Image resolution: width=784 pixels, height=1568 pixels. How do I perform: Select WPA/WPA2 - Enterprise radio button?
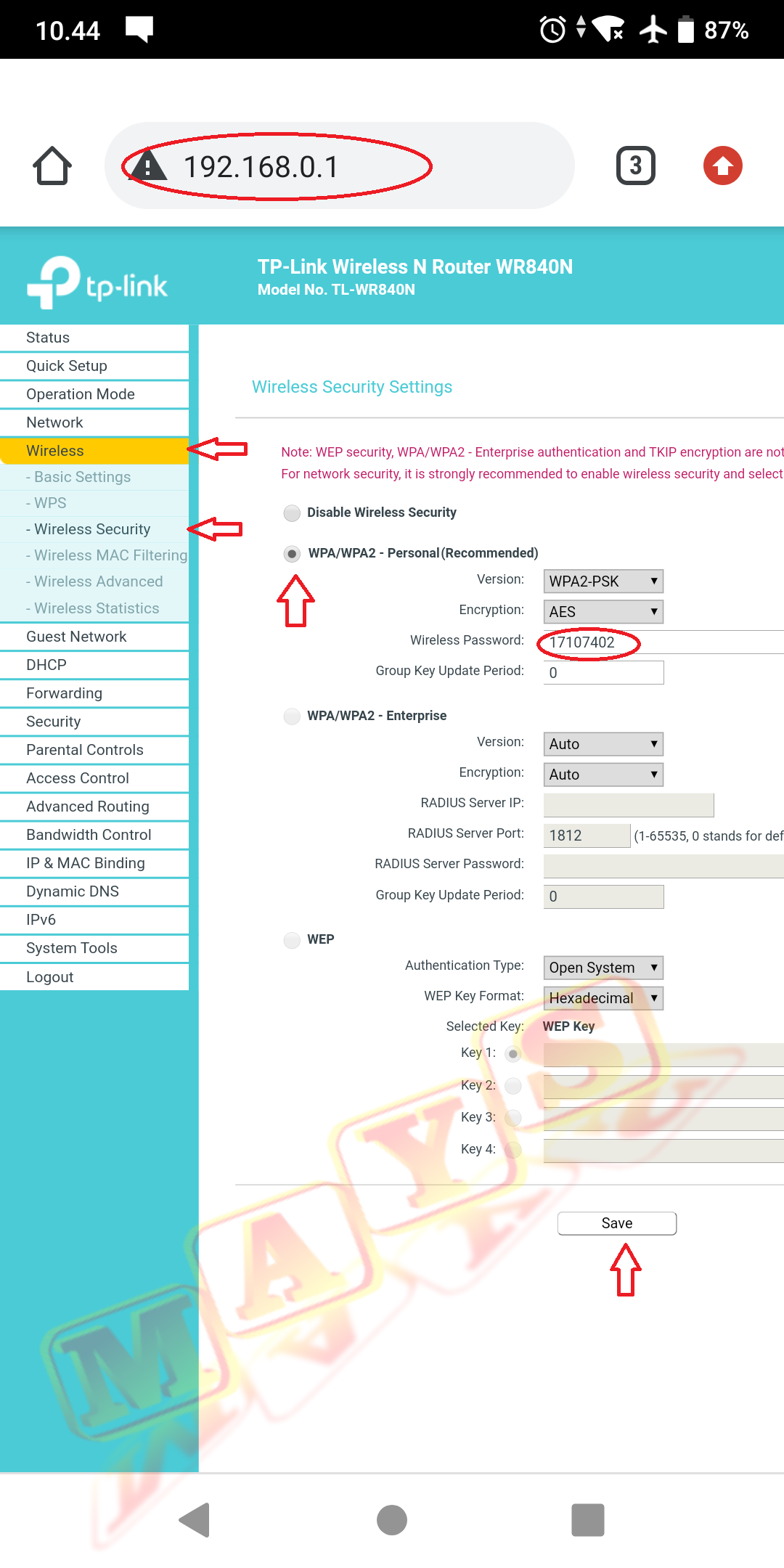pyautogui.click(x=292, y=716)
